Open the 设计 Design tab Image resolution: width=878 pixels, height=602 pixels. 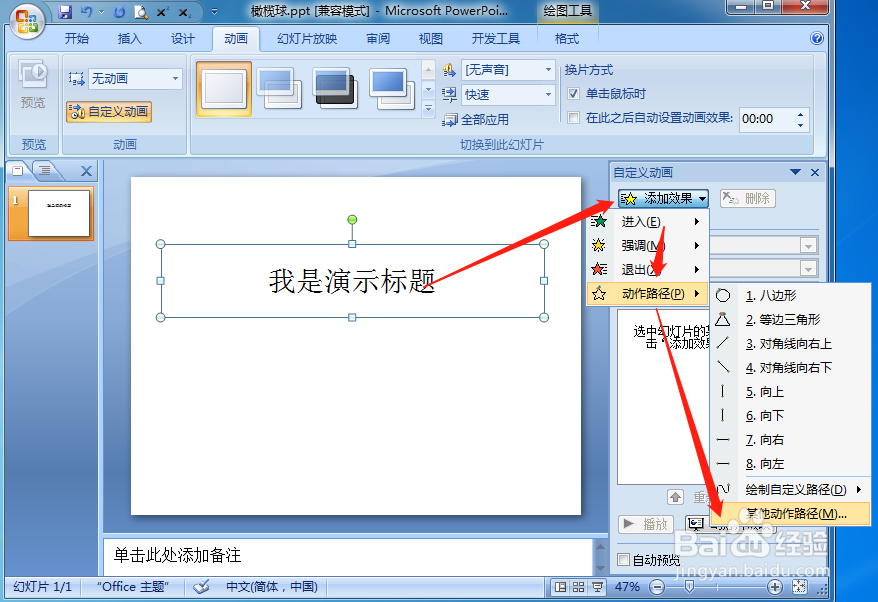[x=183, y=38]
